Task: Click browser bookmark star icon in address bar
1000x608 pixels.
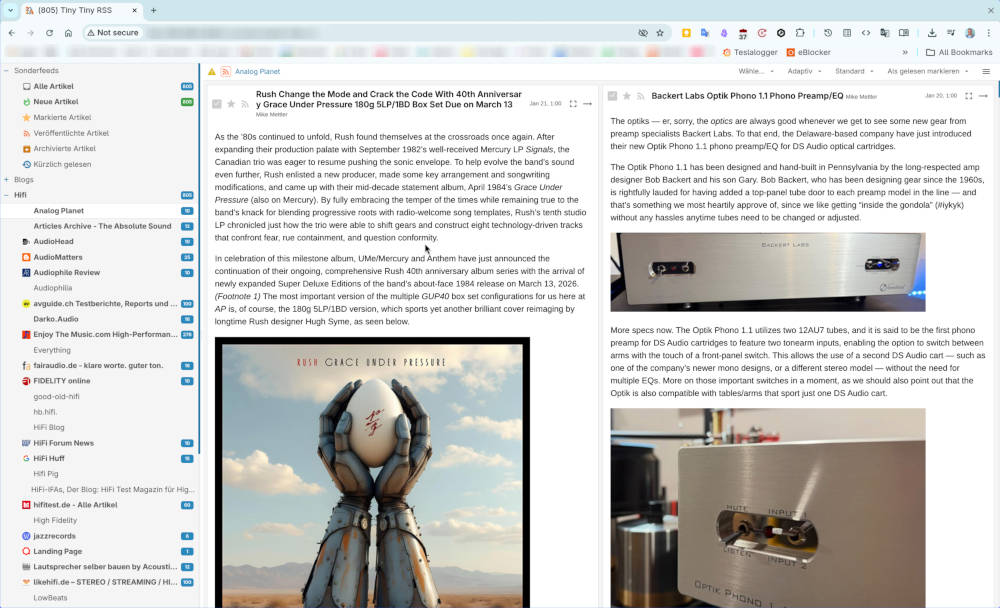Action: tap(660, 33)
